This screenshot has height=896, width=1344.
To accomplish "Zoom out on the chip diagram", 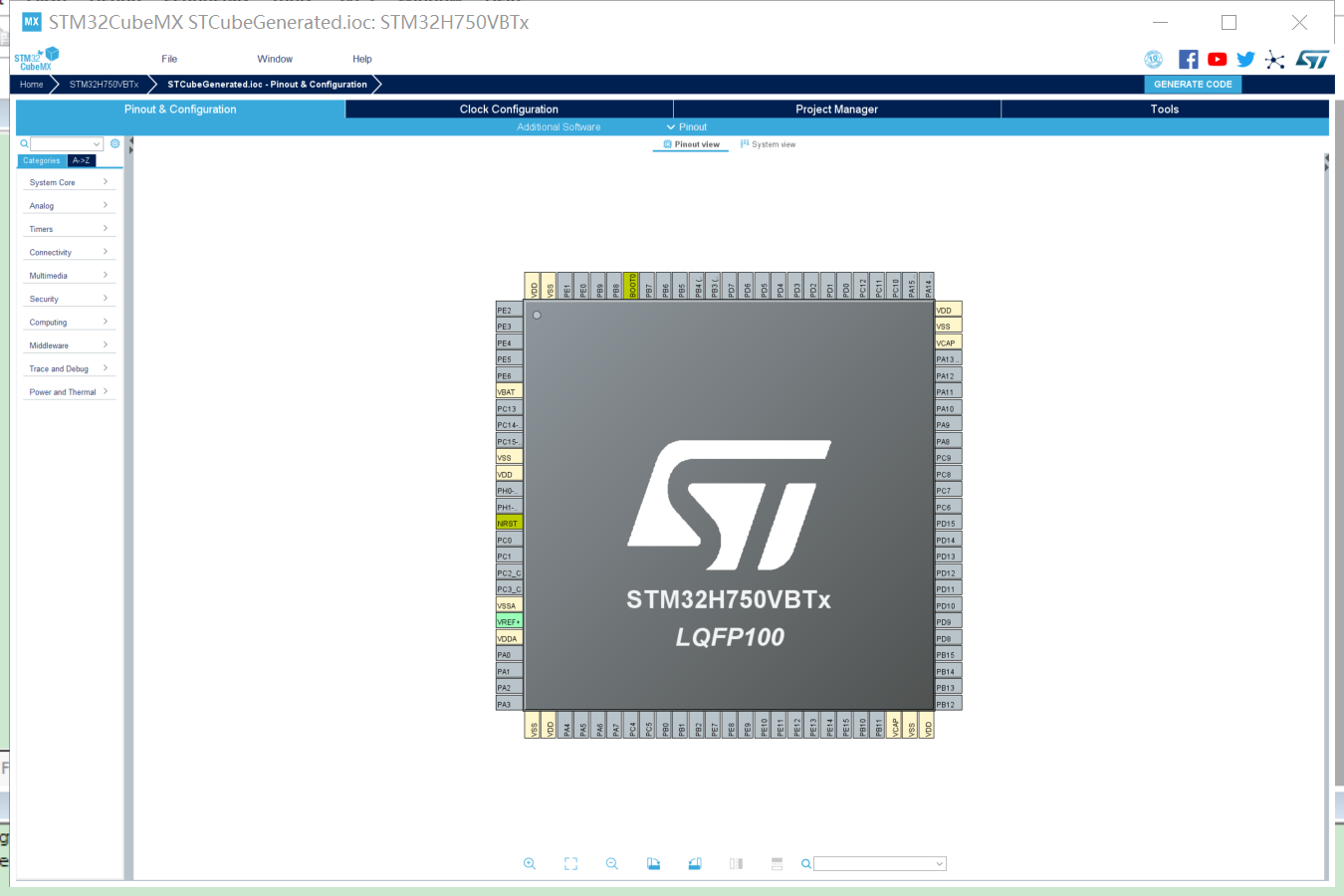I will tap(611, 863).
